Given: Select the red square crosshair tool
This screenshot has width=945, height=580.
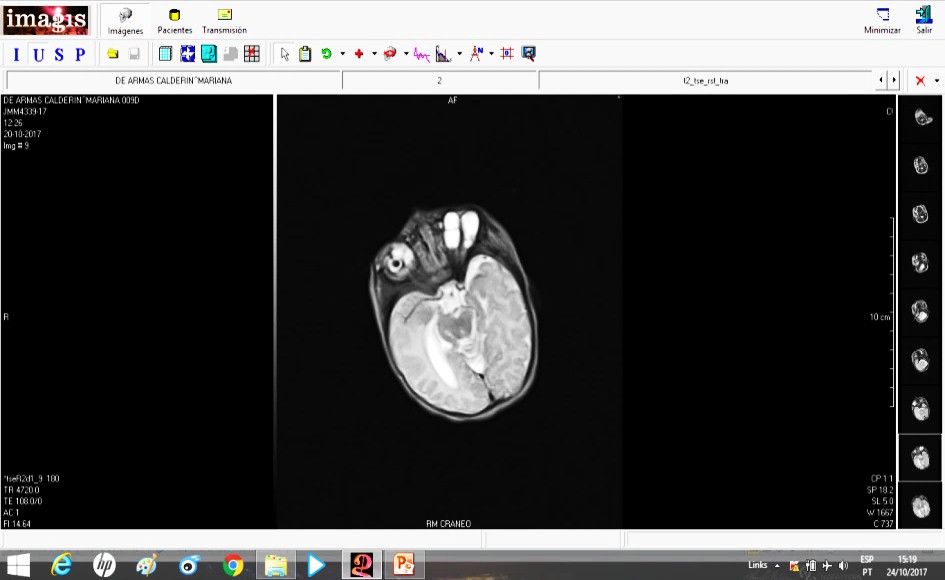Looking at the screenshot, I should pos(507,54).
